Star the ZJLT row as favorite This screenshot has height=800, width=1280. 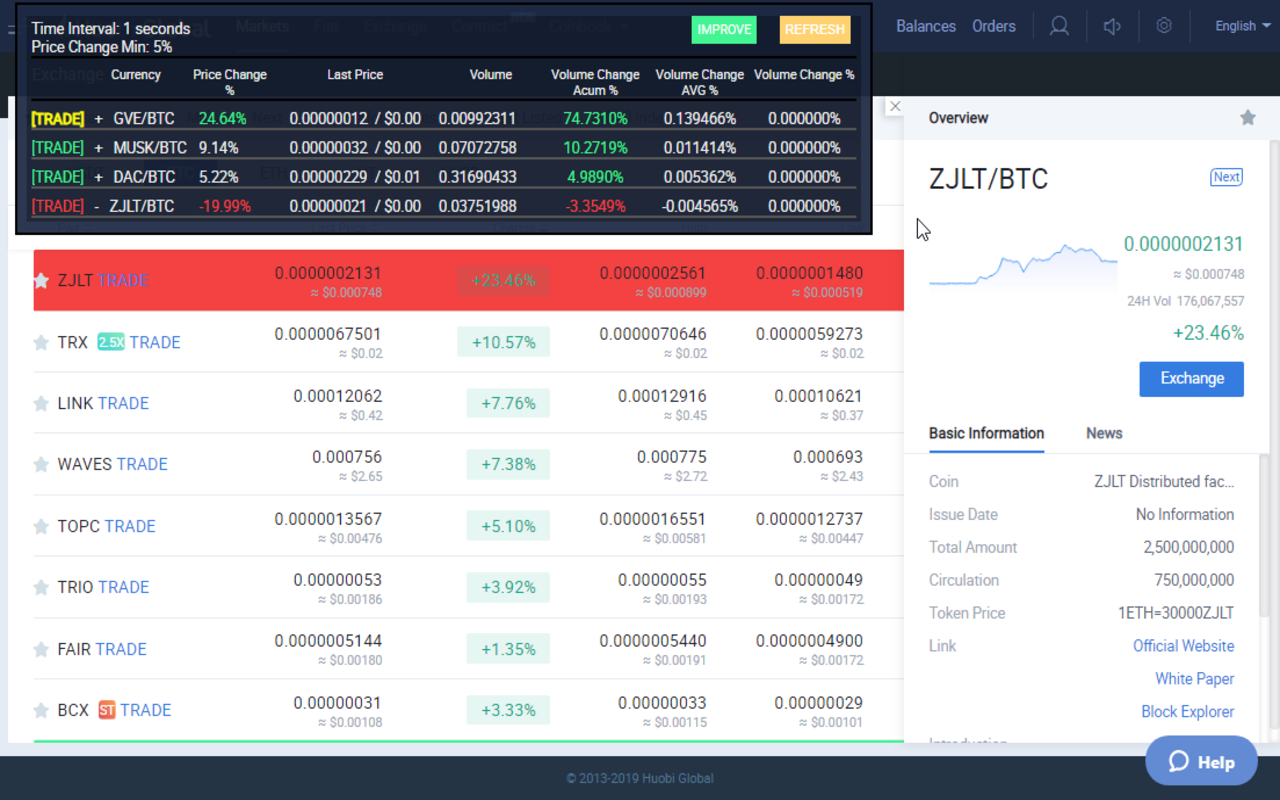tap(41, 281)
